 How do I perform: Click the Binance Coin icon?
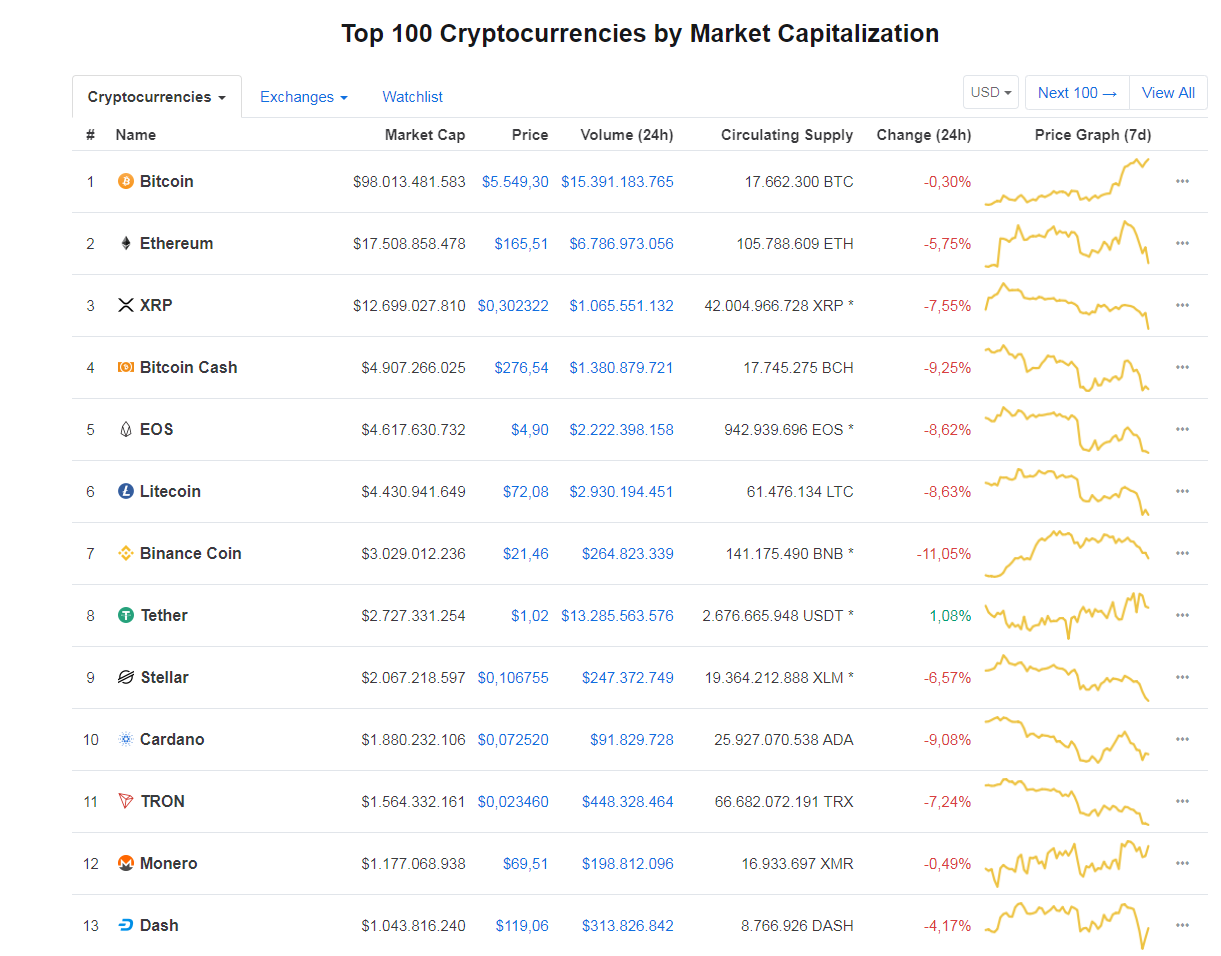coord(124,553)
